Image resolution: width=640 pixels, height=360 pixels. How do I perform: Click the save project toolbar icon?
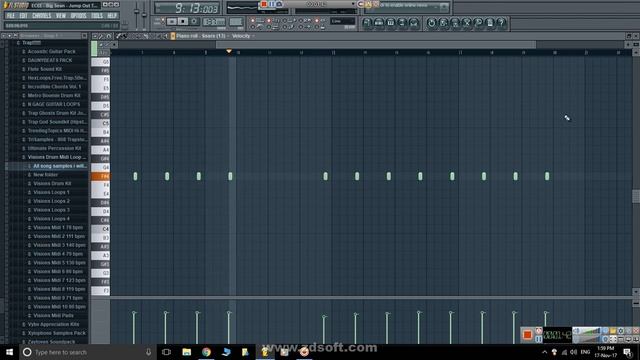[x=443, y=23]
